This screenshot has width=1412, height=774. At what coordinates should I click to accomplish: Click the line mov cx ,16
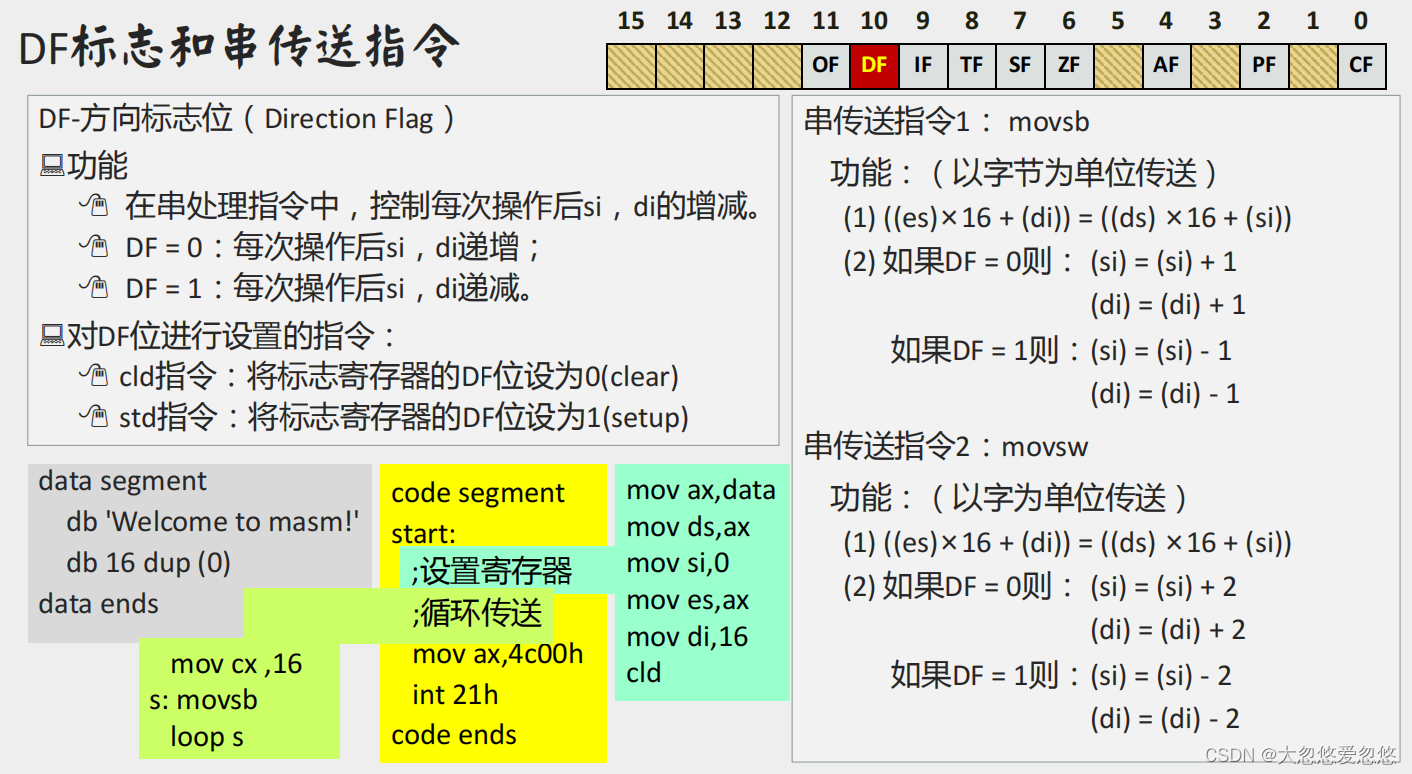(236, 664)
